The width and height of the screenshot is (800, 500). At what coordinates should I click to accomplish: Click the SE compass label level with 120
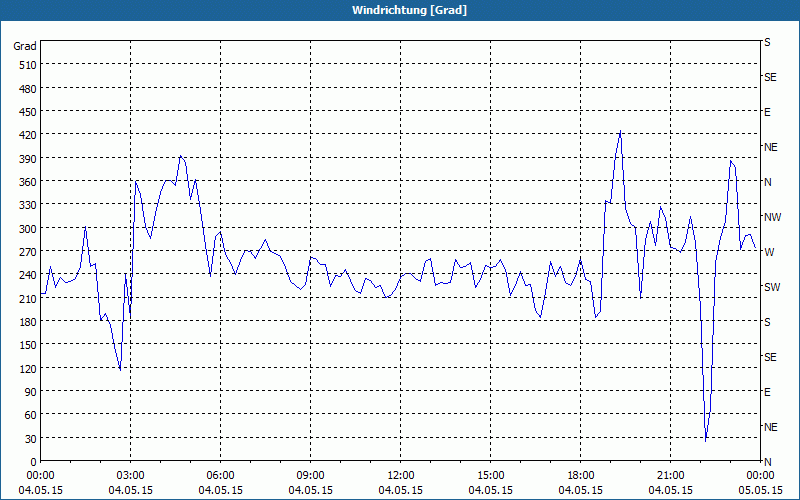(x=770, y=358)
